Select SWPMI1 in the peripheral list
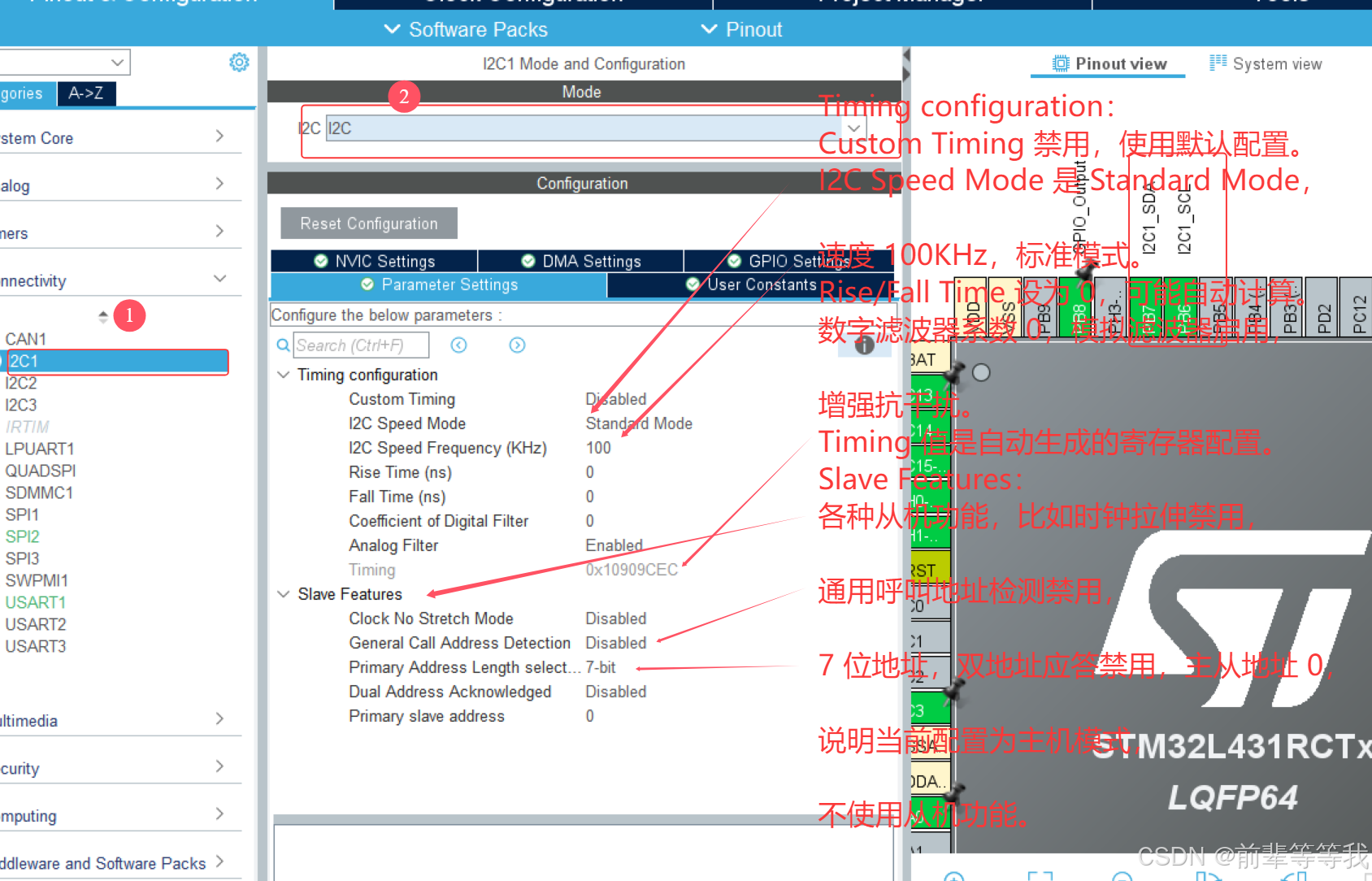Screen dimensions: 1372x881 [x=37, y=580]
